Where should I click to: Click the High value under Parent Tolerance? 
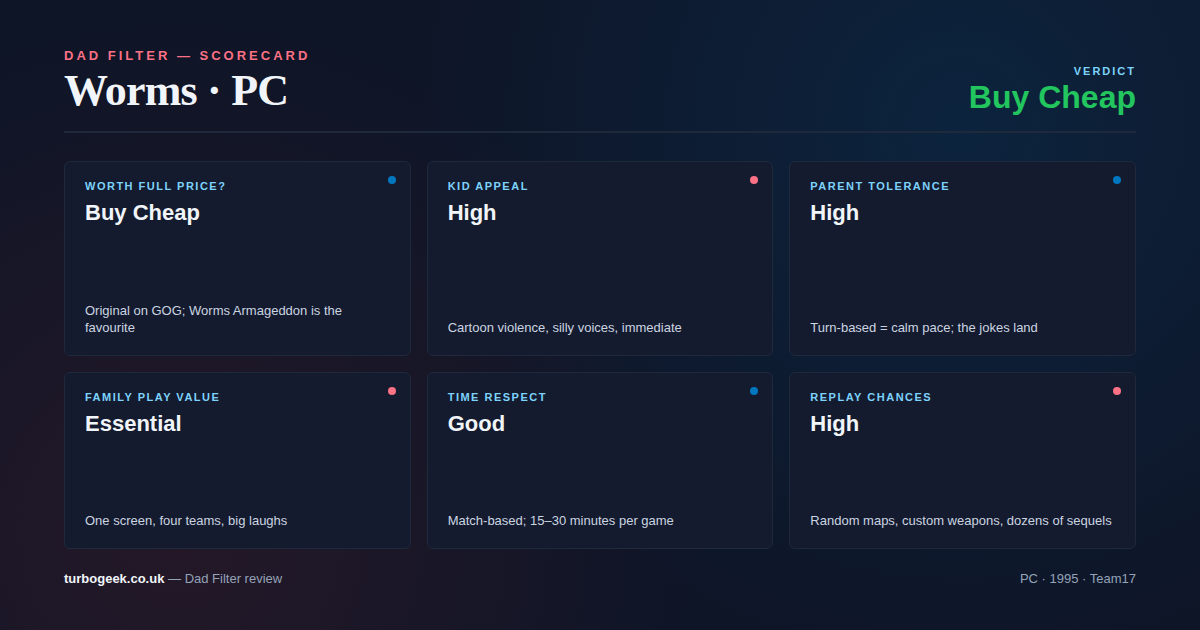pos(834,212)
